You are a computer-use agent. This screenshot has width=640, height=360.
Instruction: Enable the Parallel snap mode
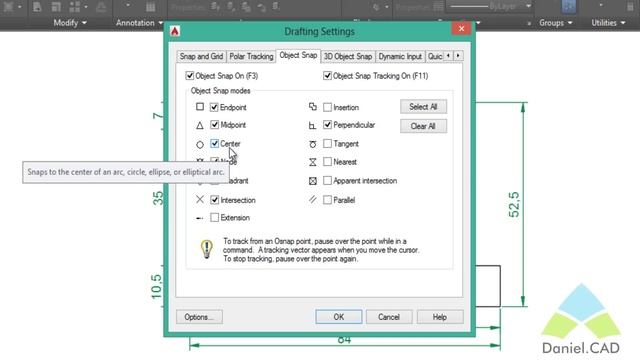pos(327,200)
